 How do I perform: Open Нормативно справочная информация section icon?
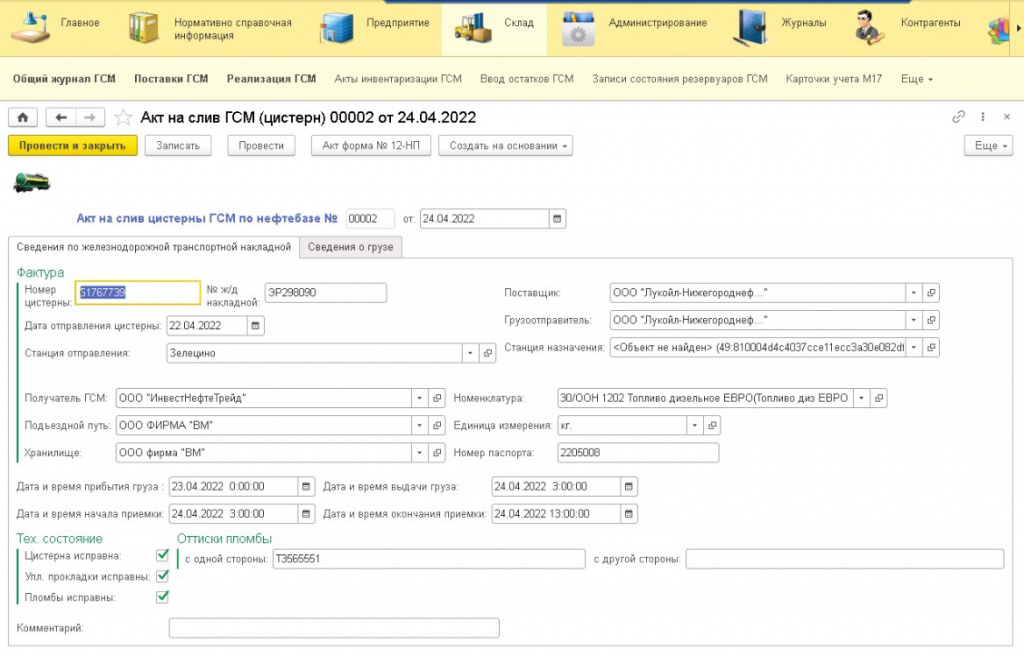click(x=144, y=28)
